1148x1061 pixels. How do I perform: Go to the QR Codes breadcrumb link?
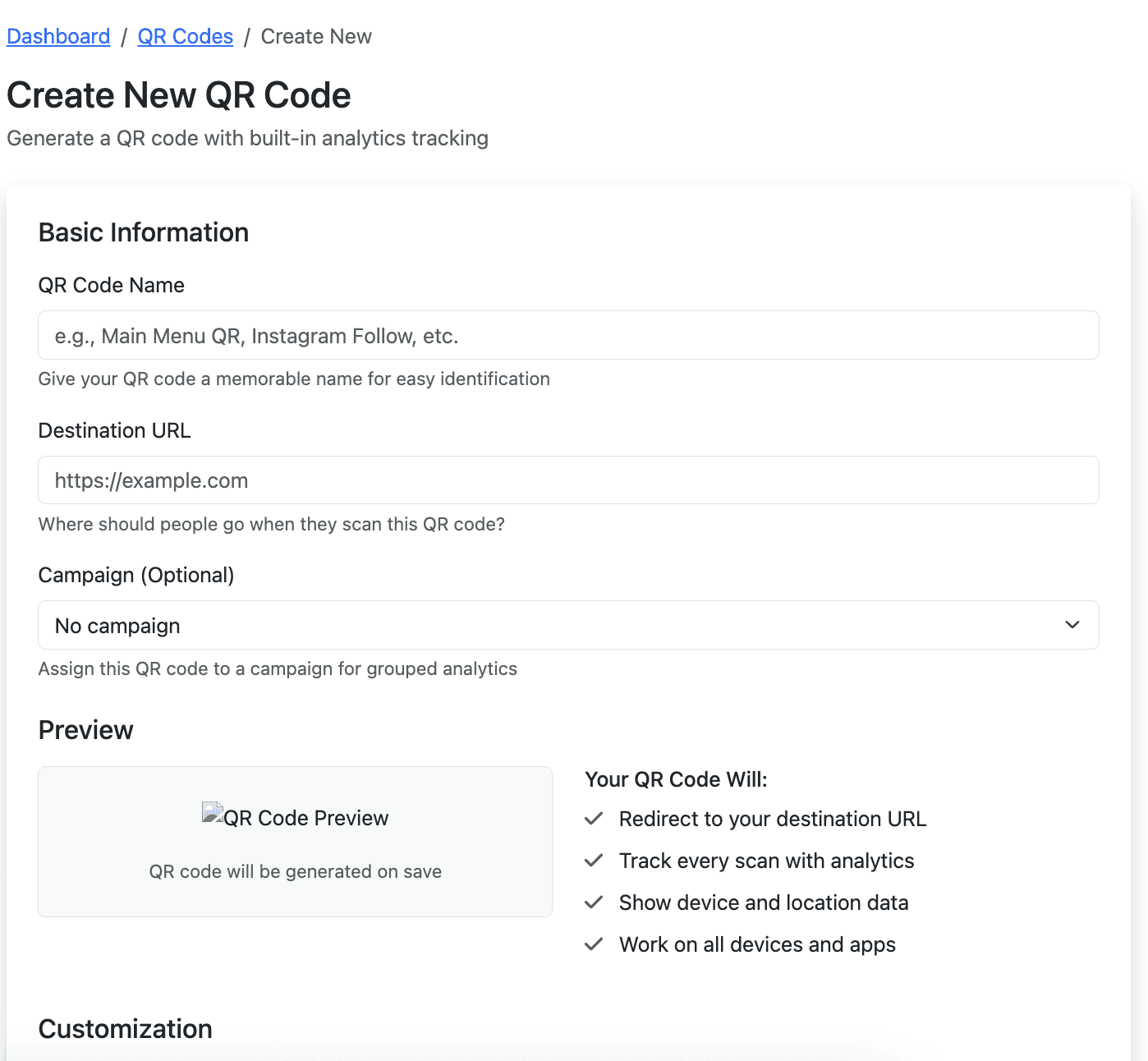[186, 37]
